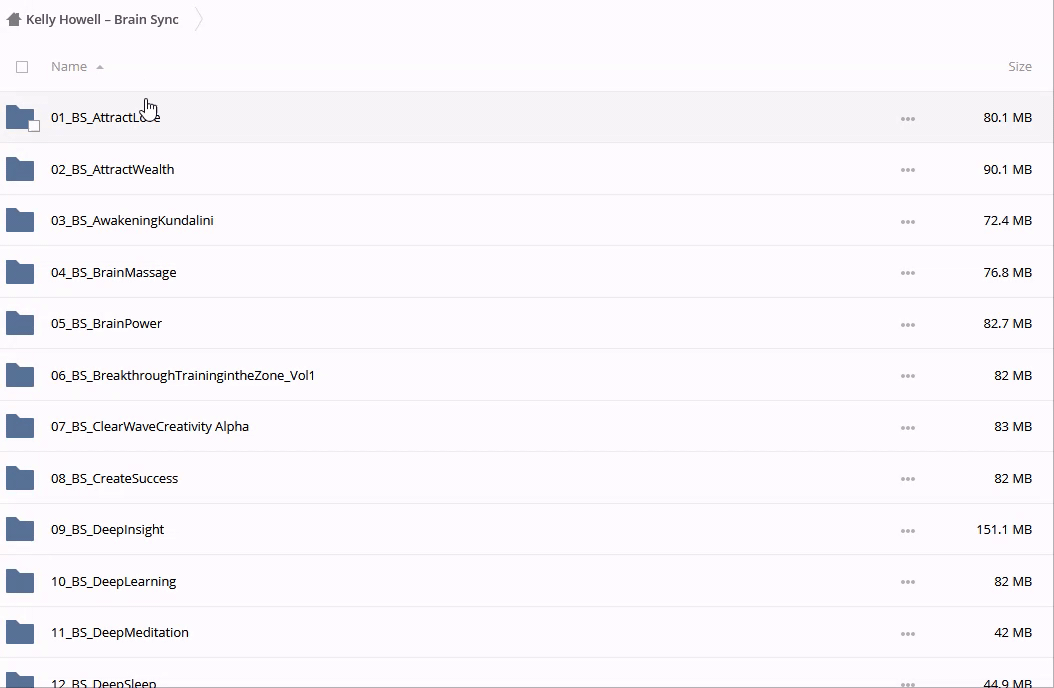Click the 80.1 MB size value
Image resolution: width=1054 pixels, height=688 pixels.
point(1007,118)
